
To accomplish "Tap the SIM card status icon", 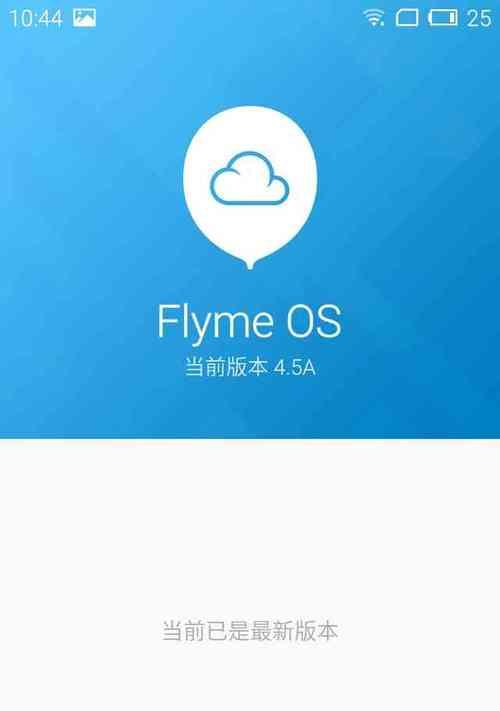I will click(x=407, y=19).
